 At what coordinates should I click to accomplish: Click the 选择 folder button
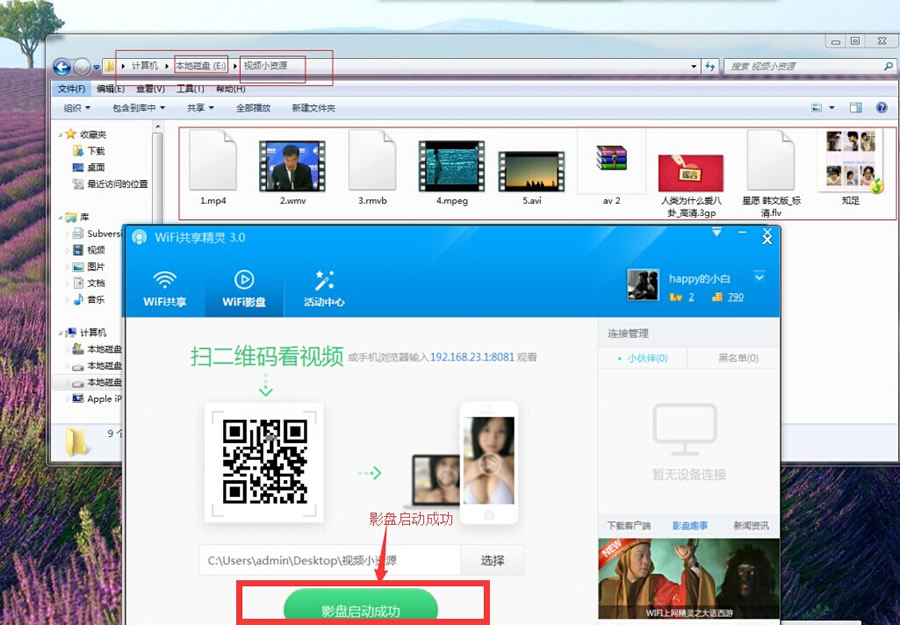(492, 560)
